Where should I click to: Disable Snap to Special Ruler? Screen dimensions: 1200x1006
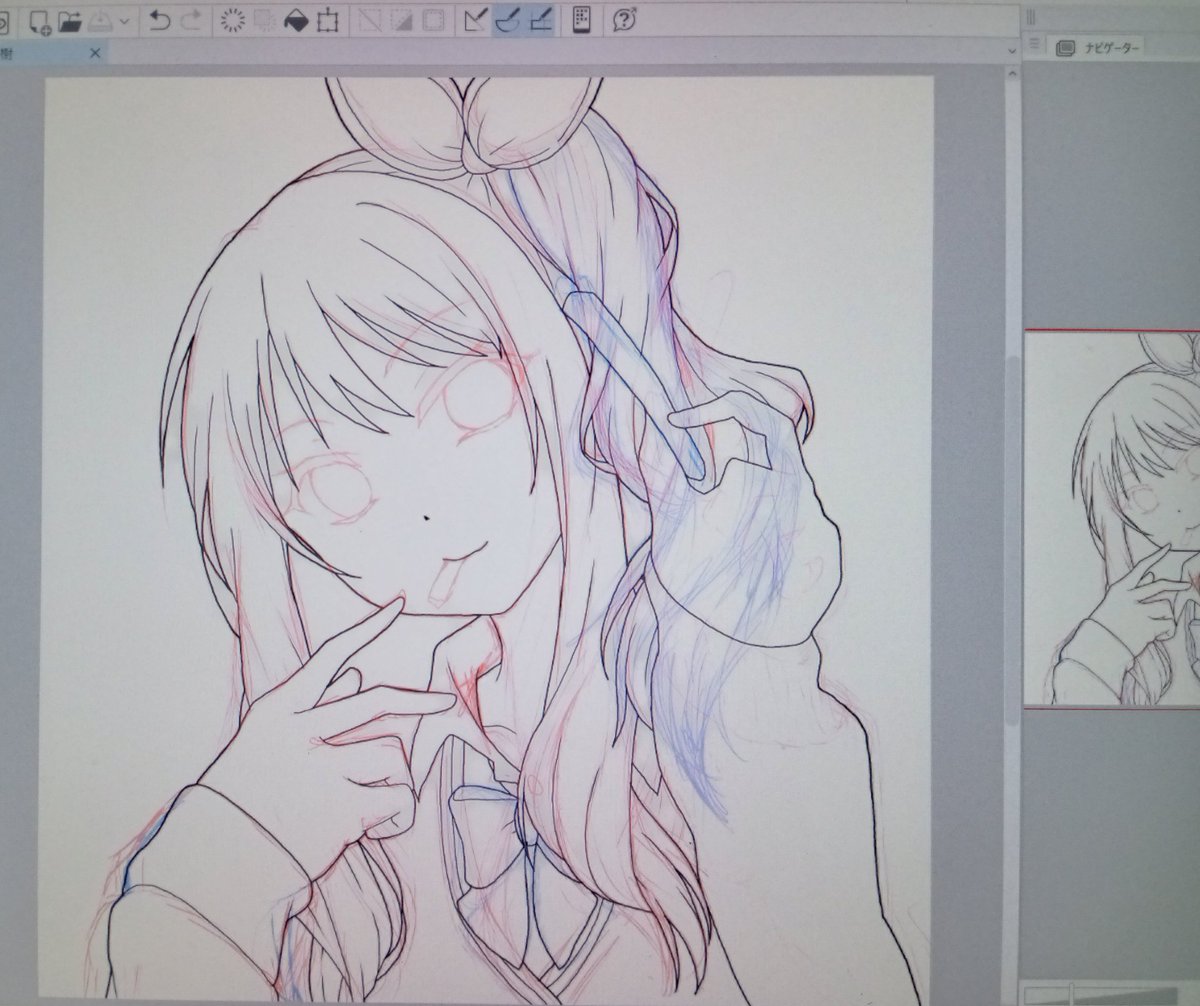point(508,19)
